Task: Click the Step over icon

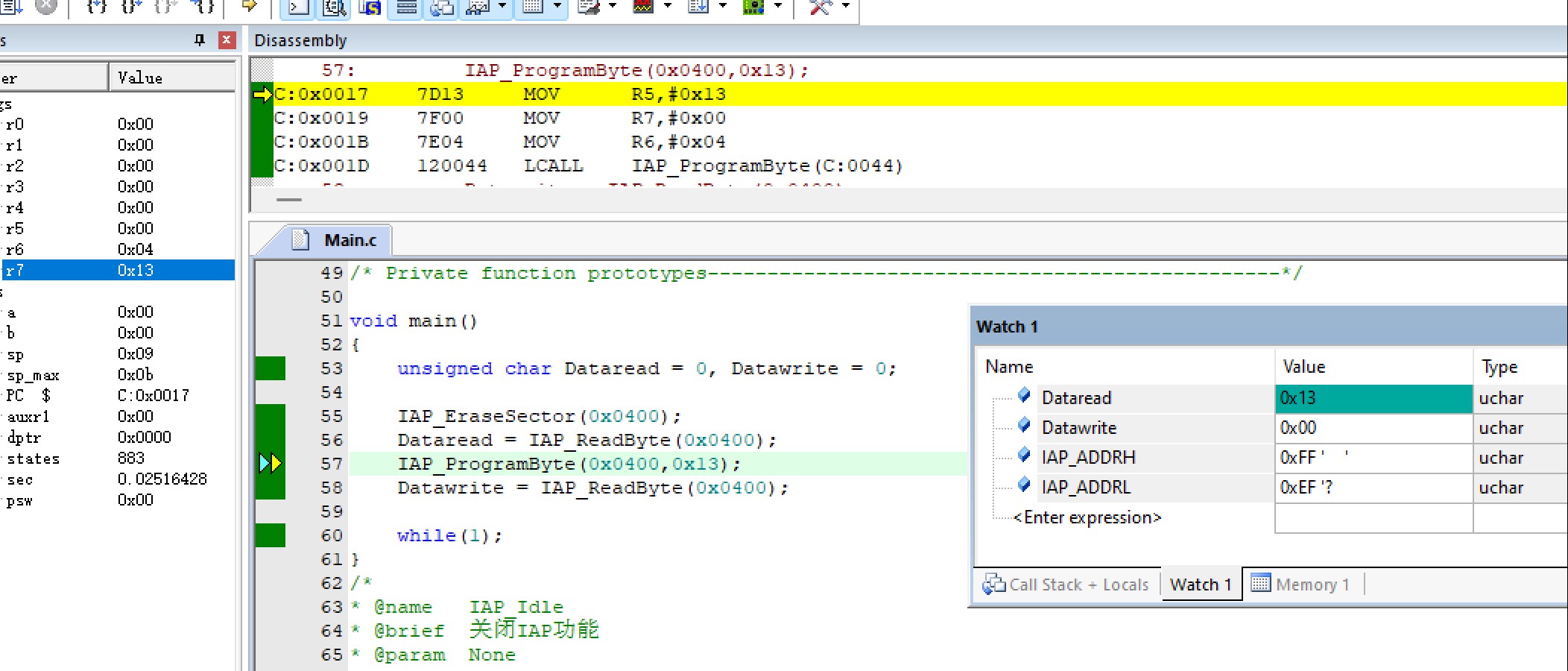Action: click(x=132, y=6)
